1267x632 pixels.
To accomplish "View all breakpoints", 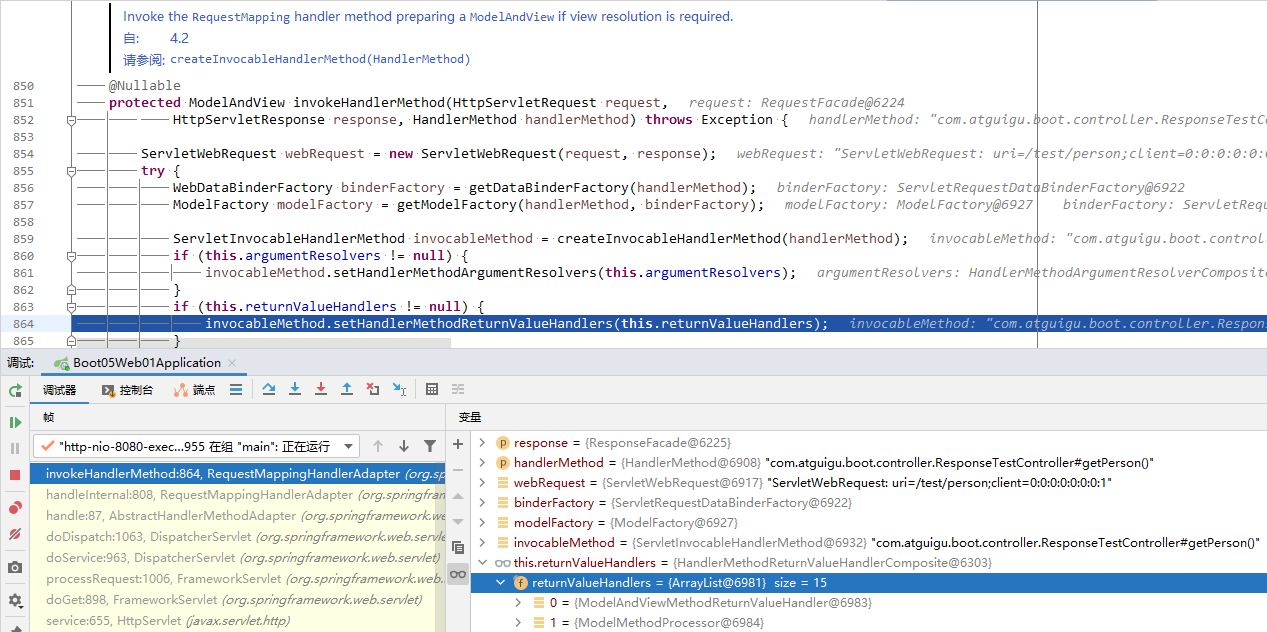I will [15, 508].
